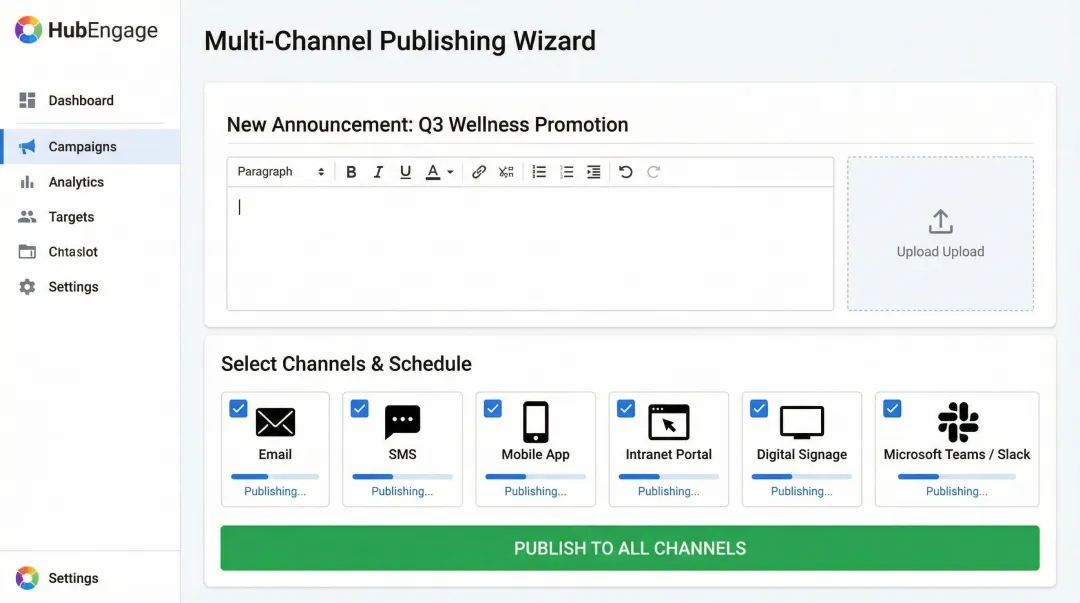Disable the SMS channel checkbox
Screen dimensions: 1080x603
(x=359, y=408)
